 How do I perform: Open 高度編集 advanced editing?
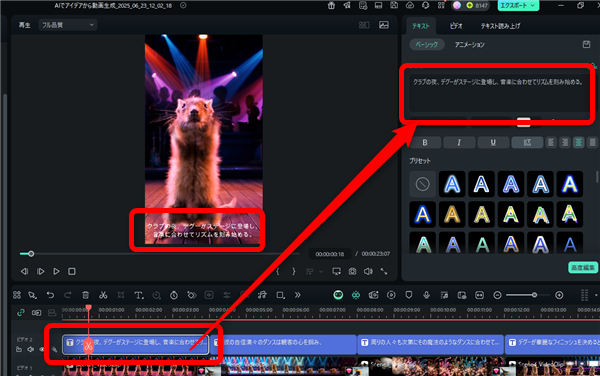pyautogui.click(x=582, y=267)
